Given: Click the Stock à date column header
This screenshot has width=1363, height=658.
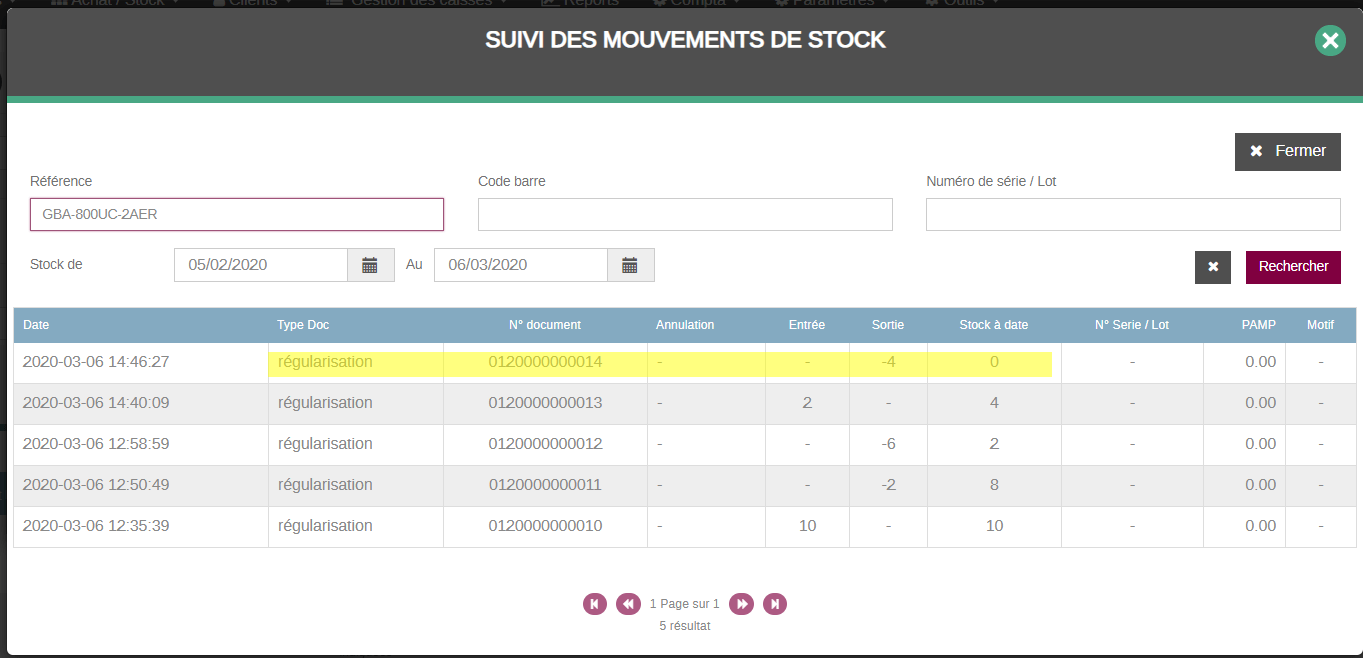Looking at the screenshot, I should pos(993,325).
